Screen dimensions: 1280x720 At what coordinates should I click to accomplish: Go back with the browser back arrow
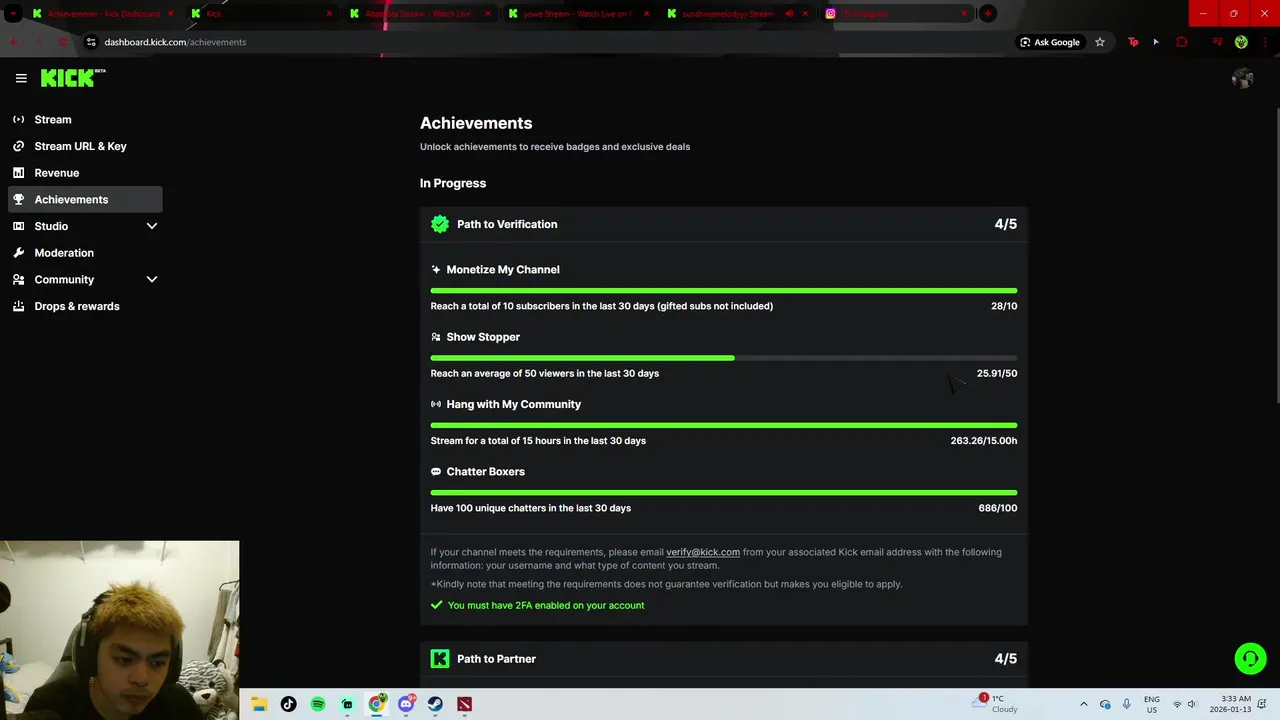(14, 42)
